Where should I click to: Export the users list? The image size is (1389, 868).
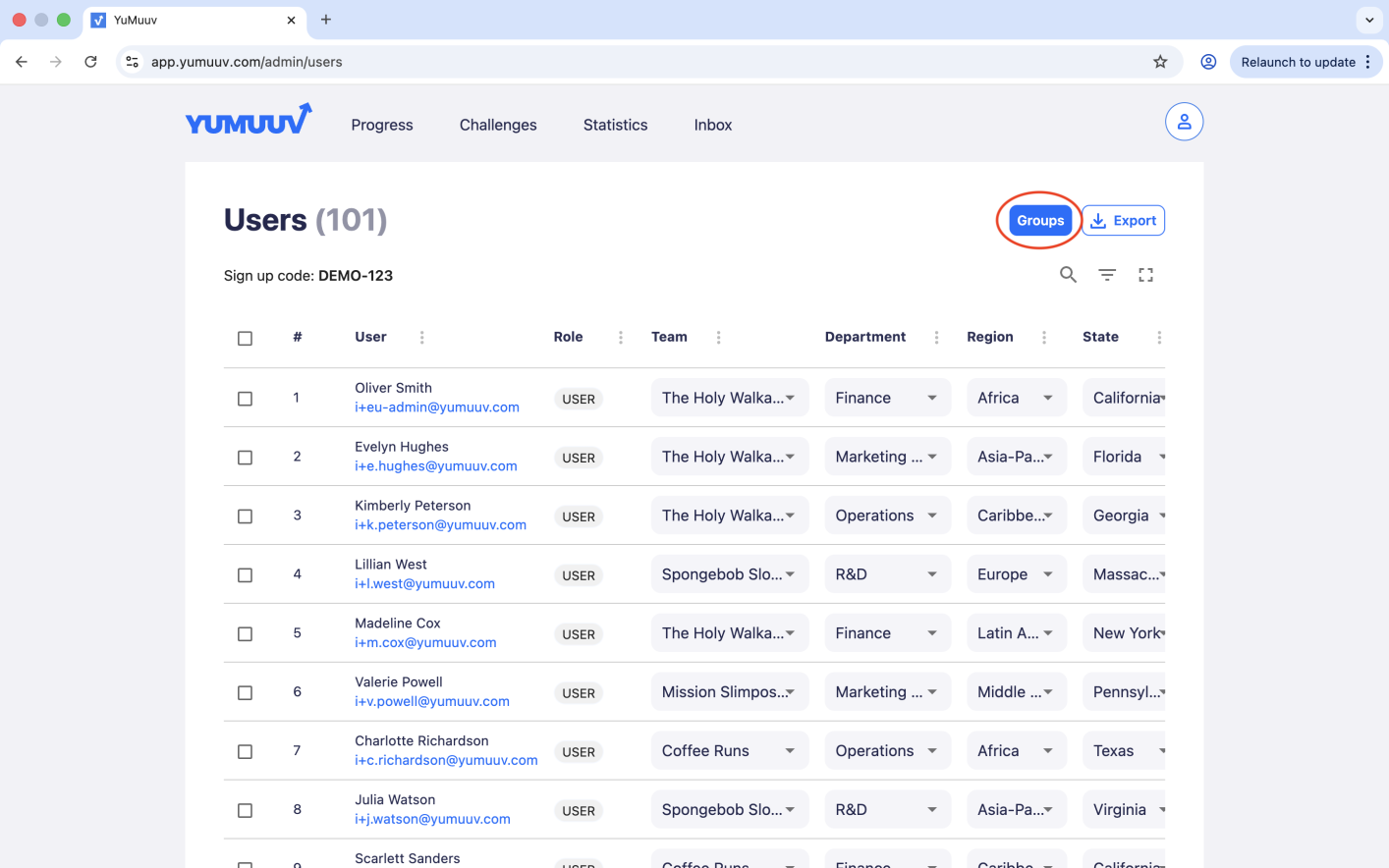pos(1123,221)
